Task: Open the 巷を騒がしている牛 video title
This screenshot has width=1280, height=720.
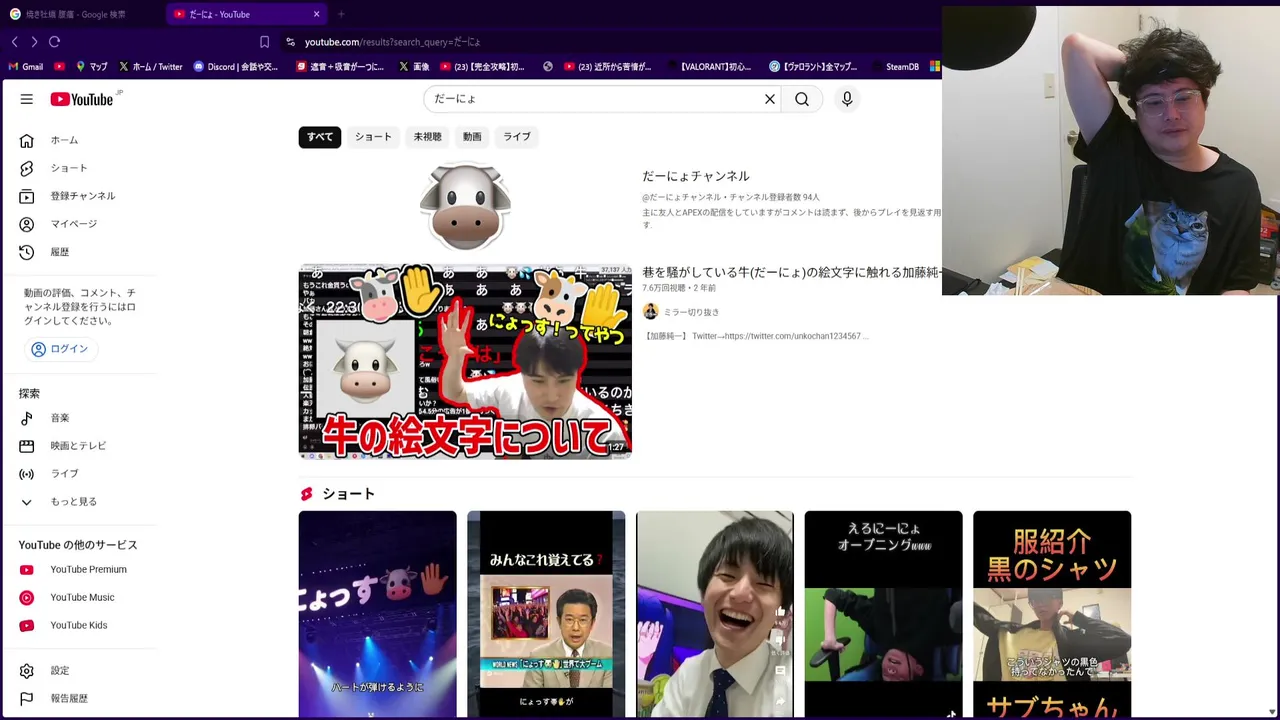Action: (791, 272)
